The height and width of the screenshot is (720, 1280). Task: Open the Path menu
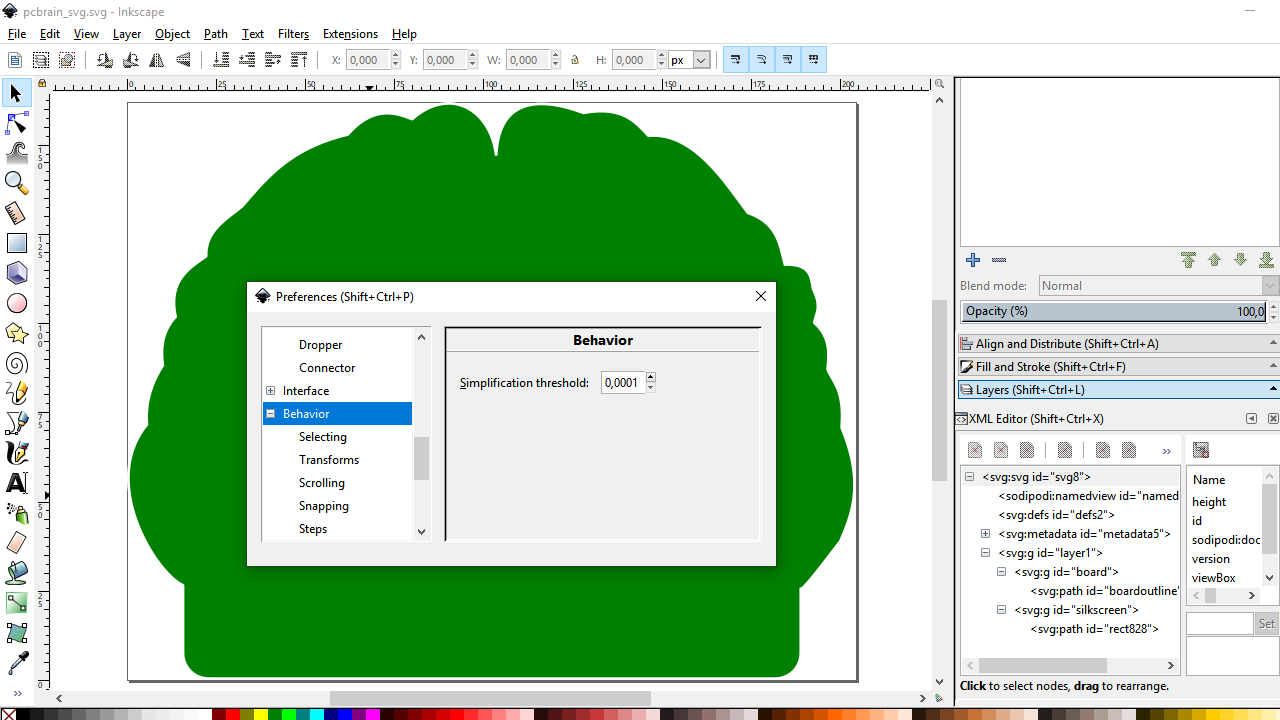click(215, 33)
